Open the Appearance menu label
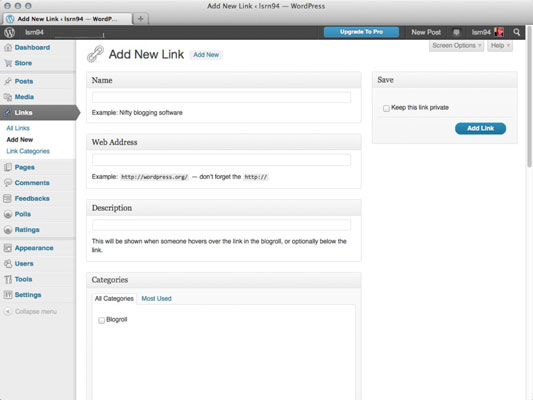Viewport: 533px width, 400px height. (34, 248)
